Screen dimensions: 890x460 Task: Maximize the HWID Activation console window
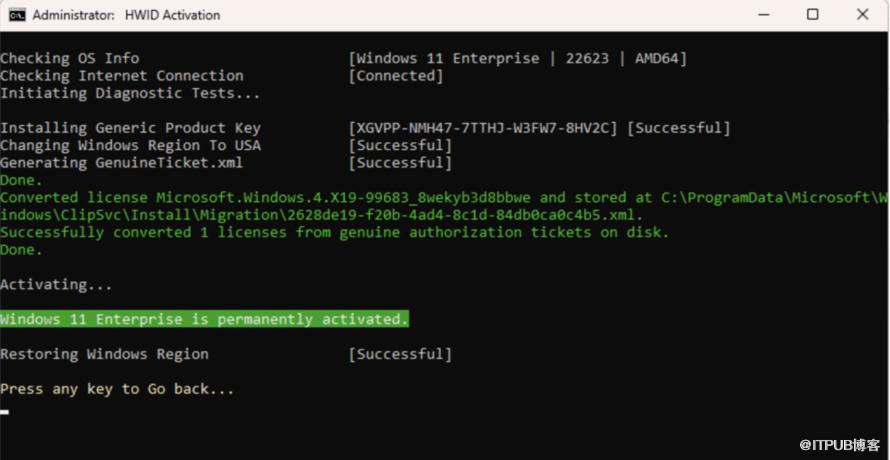[x=812, y=15]
